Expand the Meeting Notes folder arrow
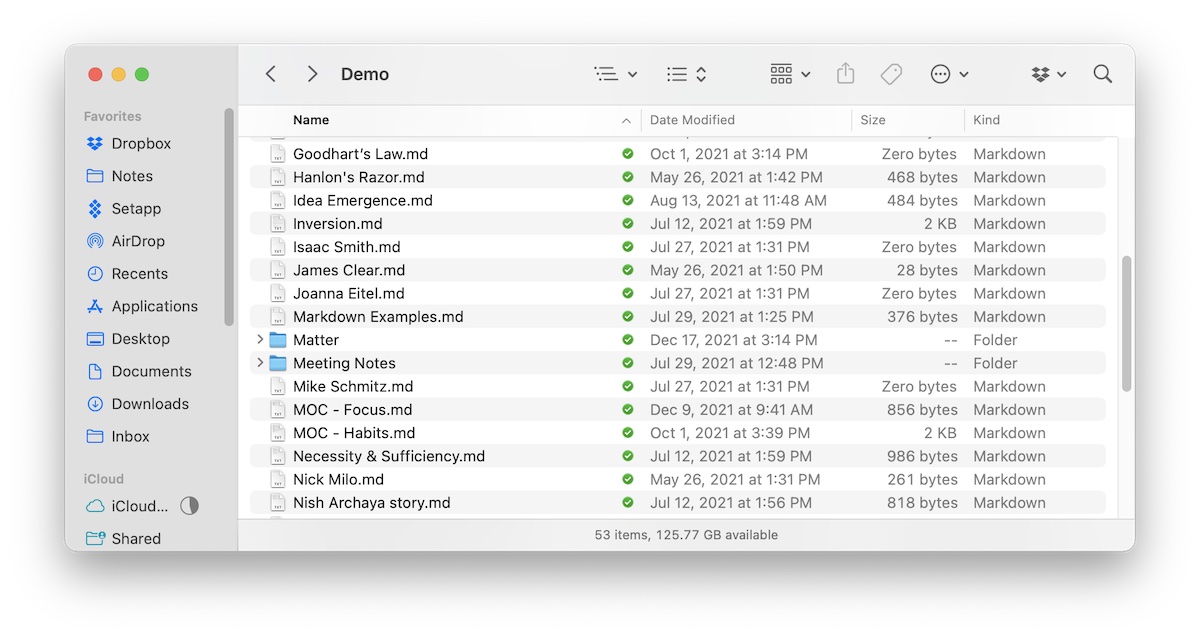Image resolution: width=1200 pixels, height=637 pixels. tap(260, 363)
